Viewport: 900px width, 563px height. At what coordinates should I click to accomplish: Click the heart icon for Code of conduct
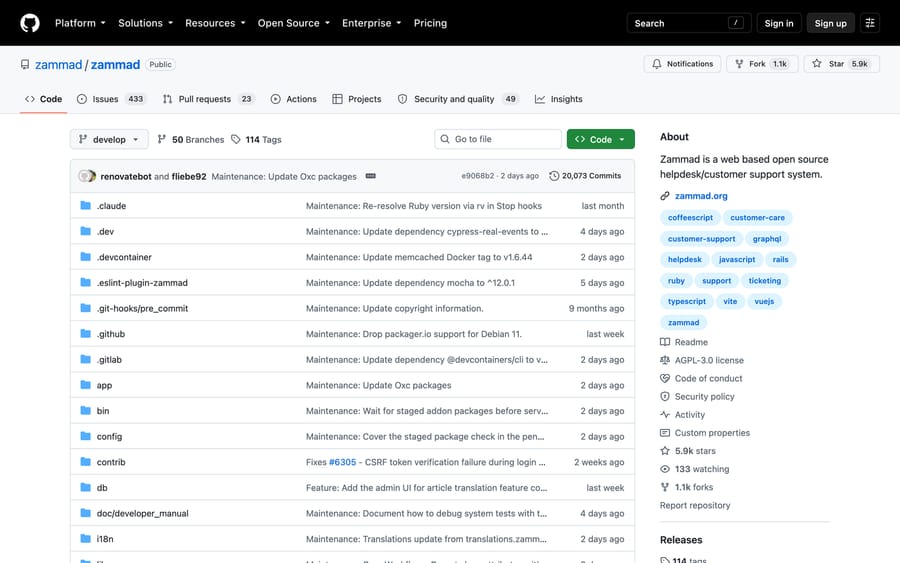pyautogui.click(x=665, y=378)
